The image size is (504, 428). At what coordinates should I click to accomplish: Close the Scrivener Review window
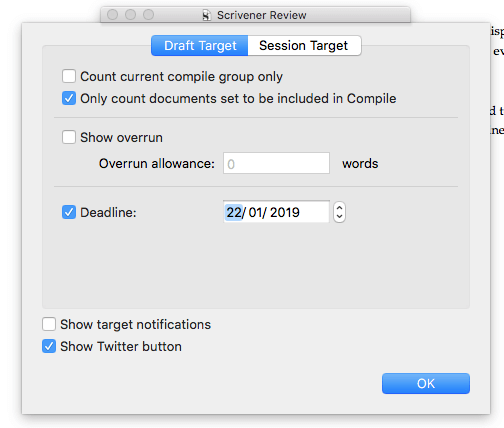[112, 15]
